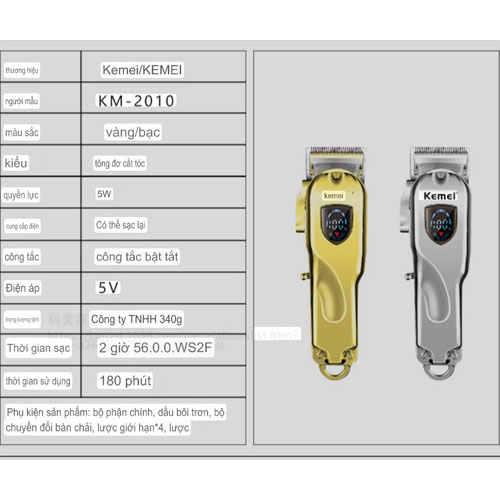Viewport: 500px width, 500px height.
Task: Click the thương hiệu label
Action: coord(22,70)
